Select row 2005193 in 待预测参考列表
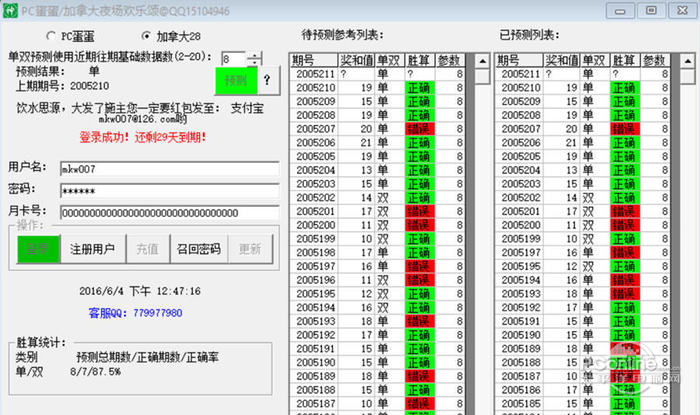The height and width of the screenshot is (415, 700). (x=377, y=321)
